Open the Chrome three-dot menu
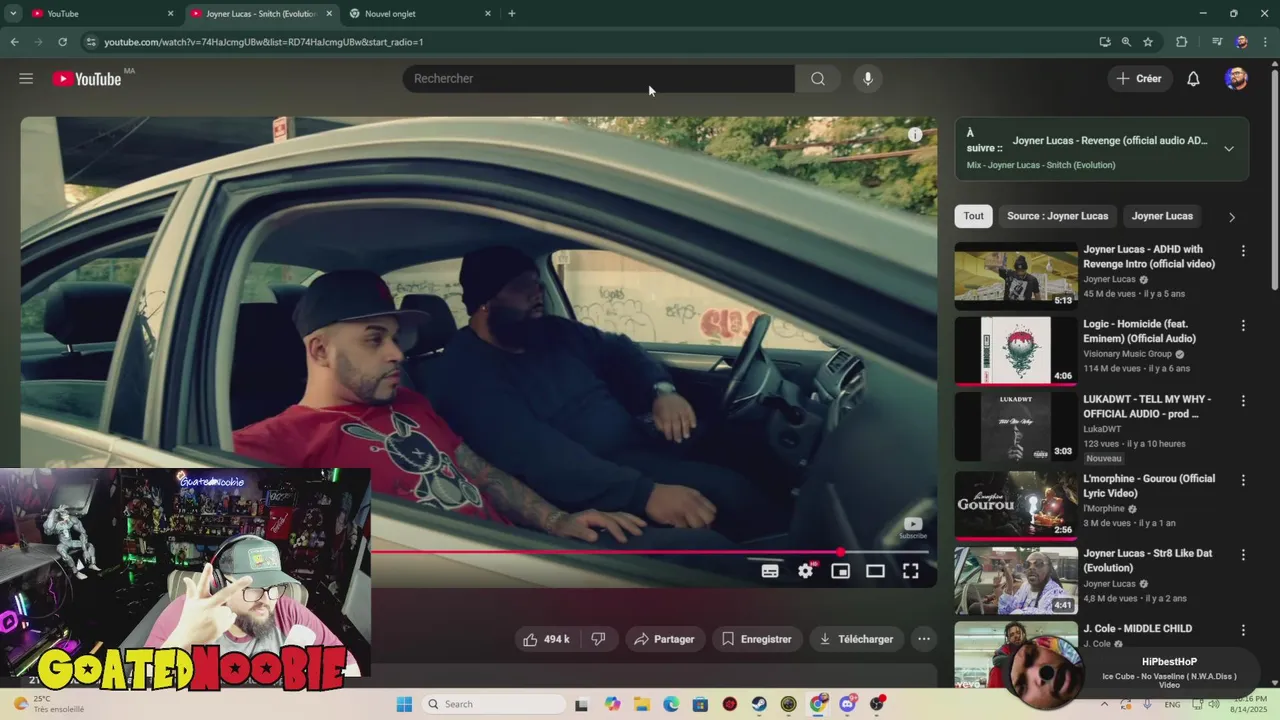Screen dimensions: 1280x720 pyautogui.click(x=1264, y=42)
